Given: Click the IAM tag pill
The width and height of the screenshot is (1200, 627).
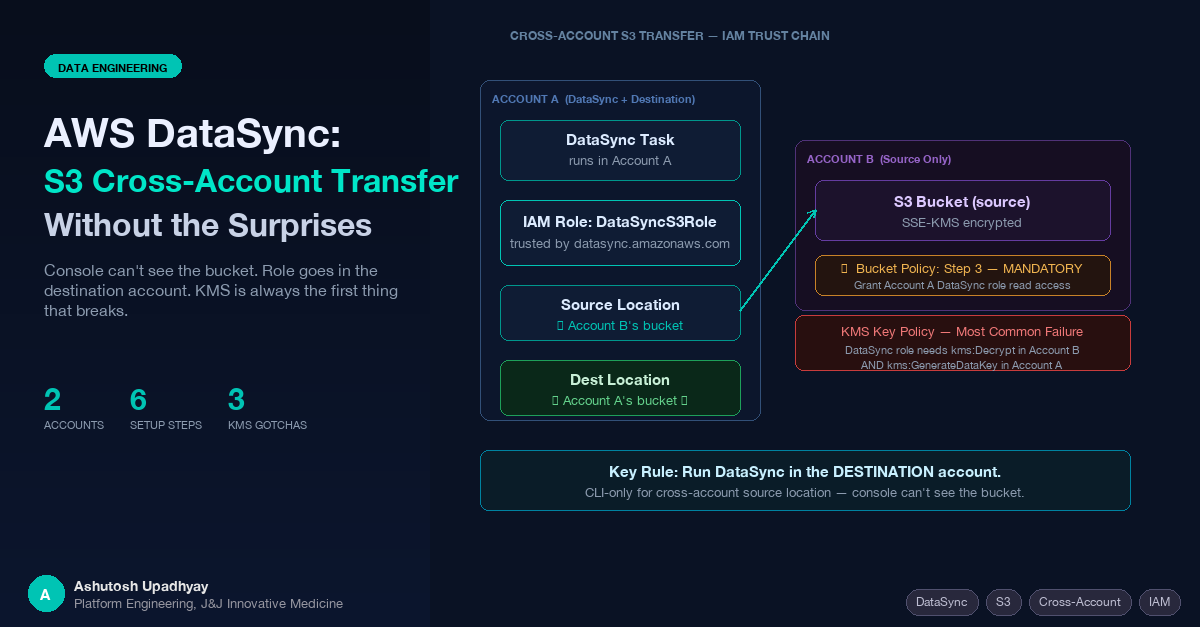Looking at the screenshot, I should click(1160, 602).
